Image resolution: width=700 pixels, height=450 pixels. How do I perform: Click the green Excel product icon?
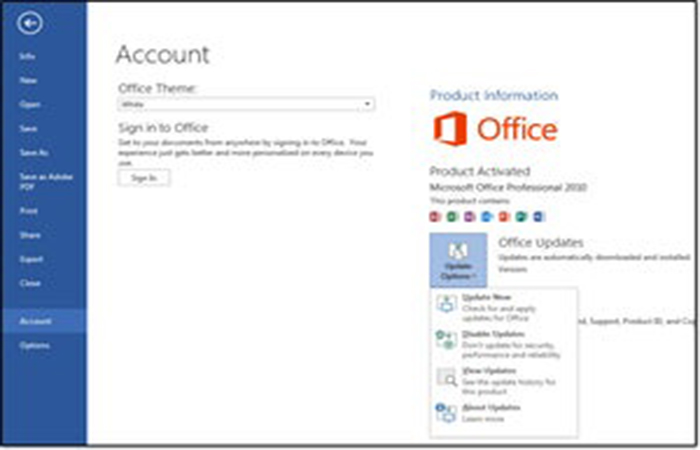(453, 217)
